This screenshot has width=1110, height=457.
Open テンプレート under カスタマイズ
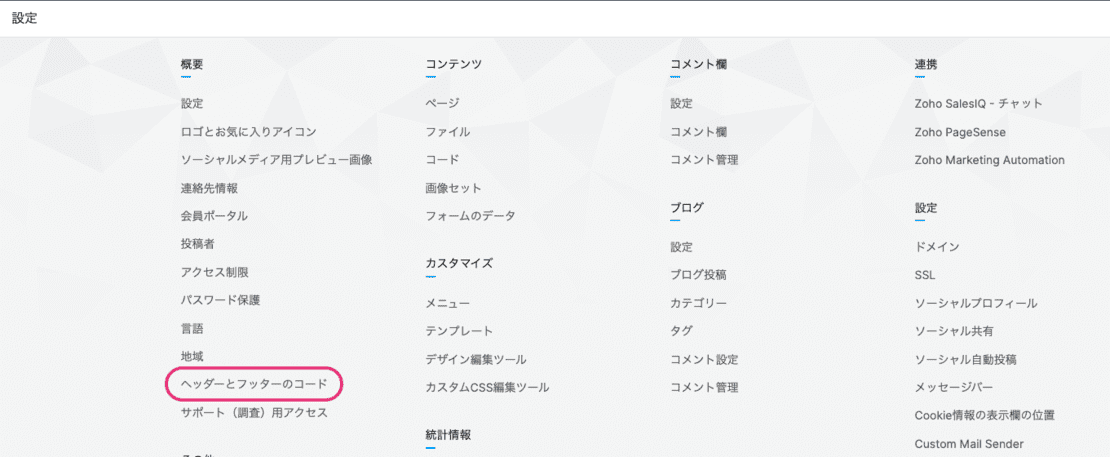coord(459,331)
